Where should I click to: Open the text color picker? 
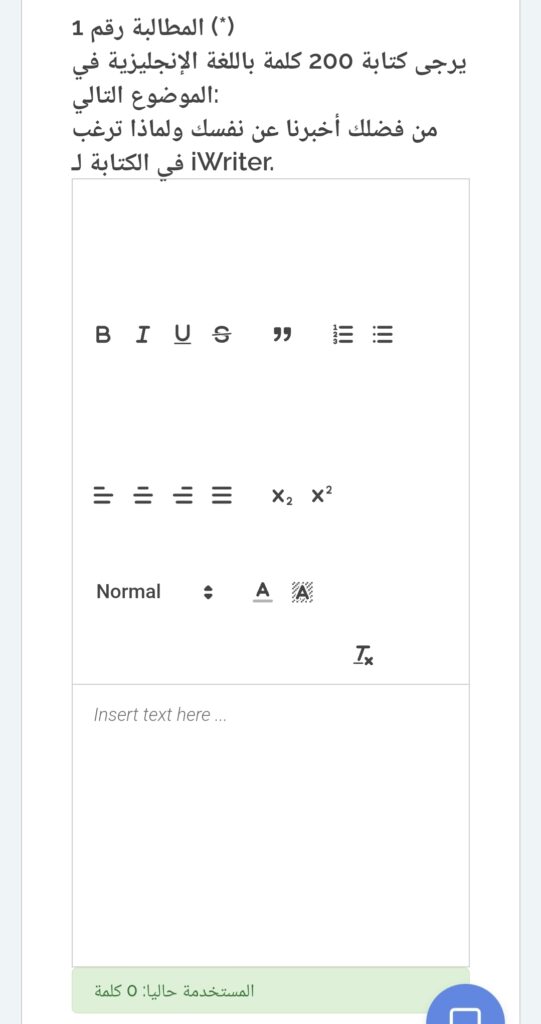click(x=262, y=592)
